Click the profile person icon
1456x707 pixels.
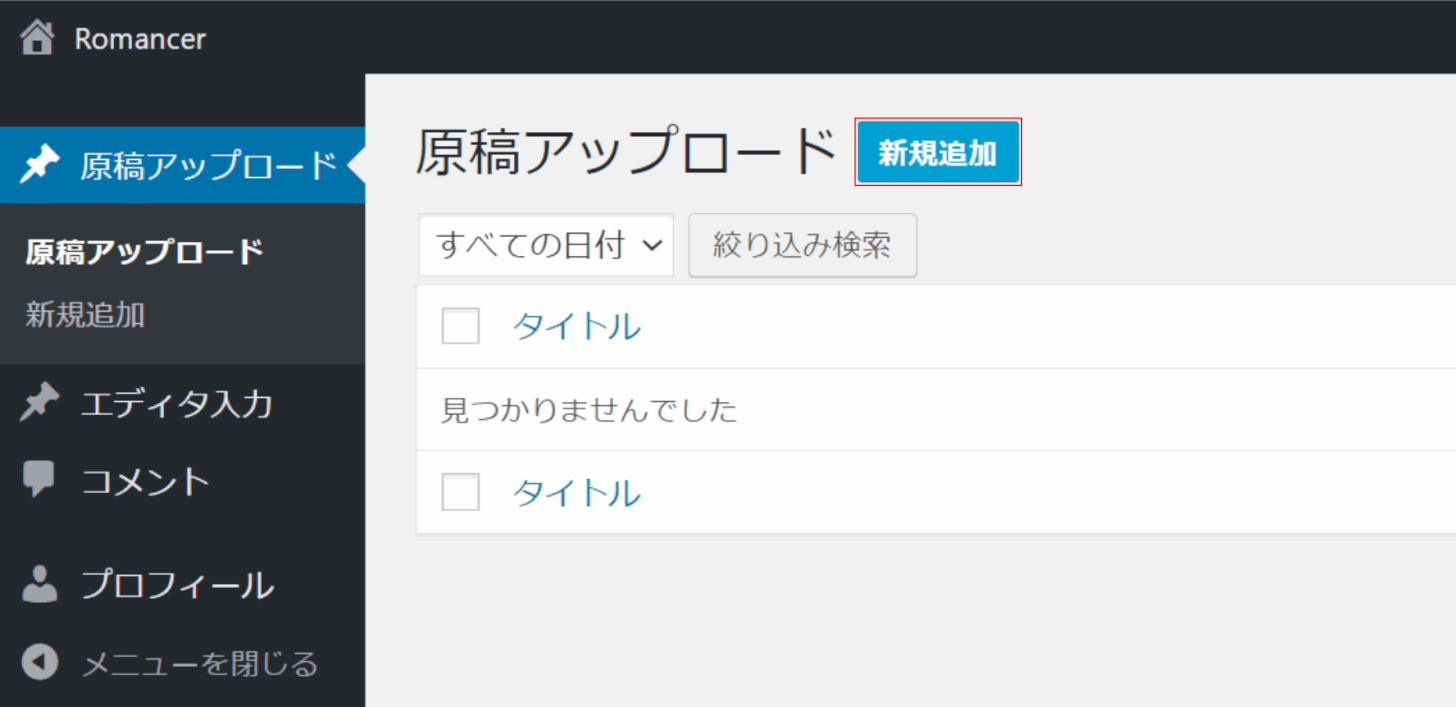coord(40,585)
